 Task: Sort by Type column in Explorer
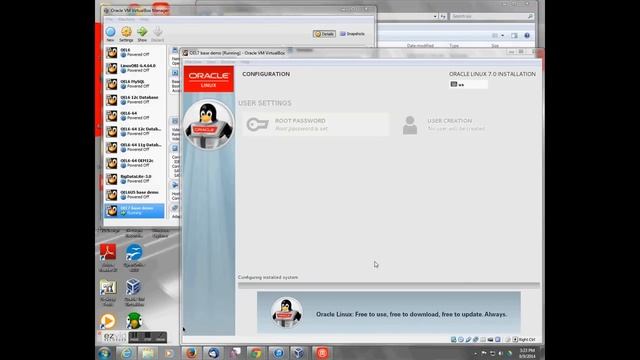[x=454, y=46]
